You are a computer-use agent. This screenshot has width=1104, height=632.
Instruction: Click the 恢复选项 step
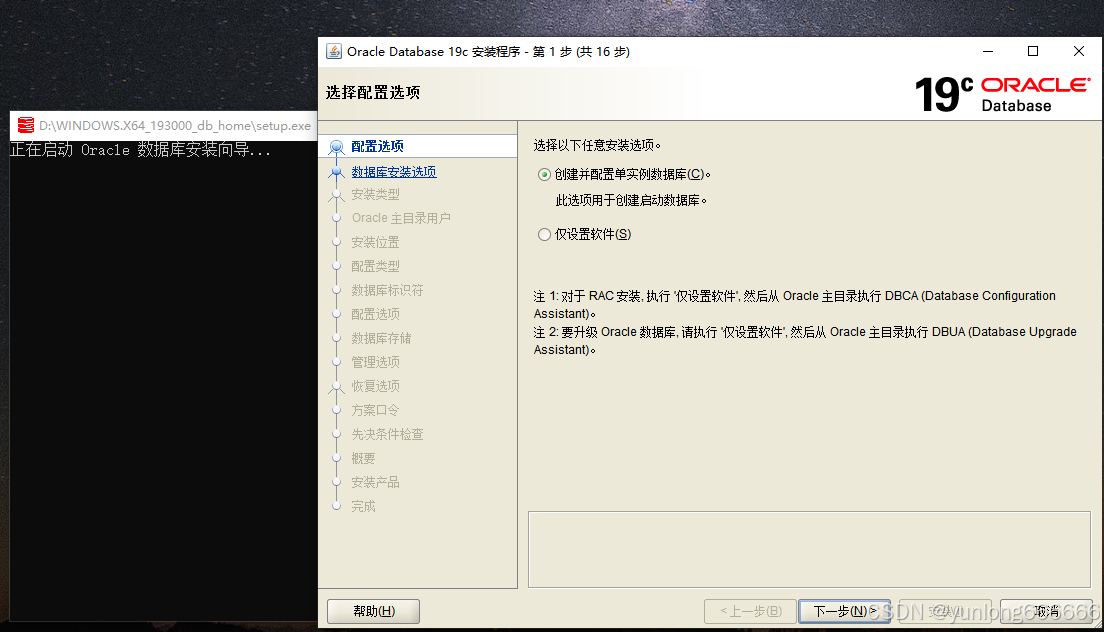point(375,386)
